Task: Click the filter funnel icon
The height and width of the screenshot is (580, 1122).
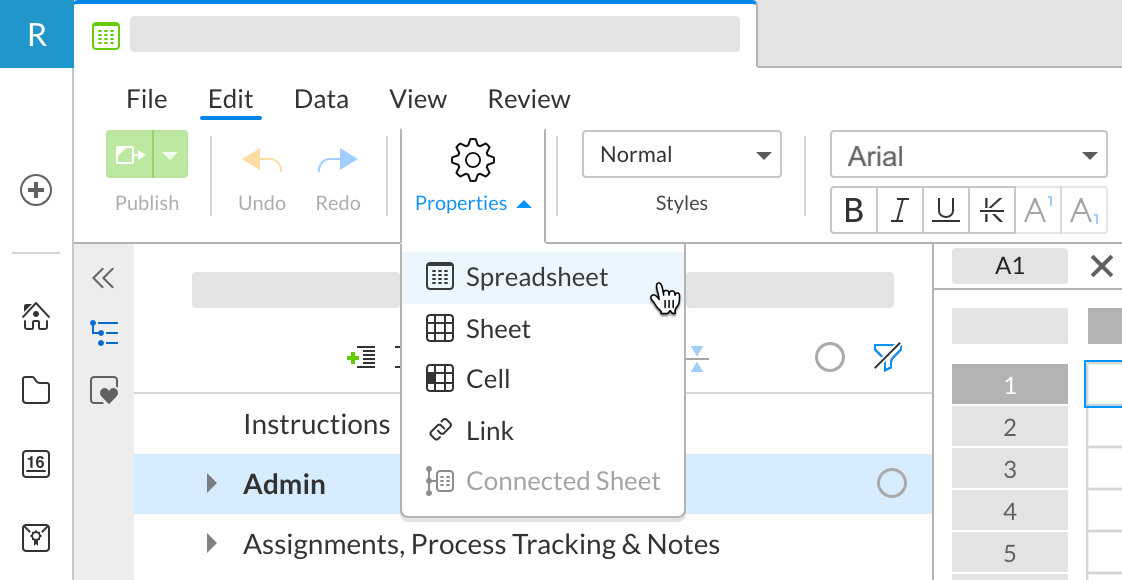Action: point(887,357)
